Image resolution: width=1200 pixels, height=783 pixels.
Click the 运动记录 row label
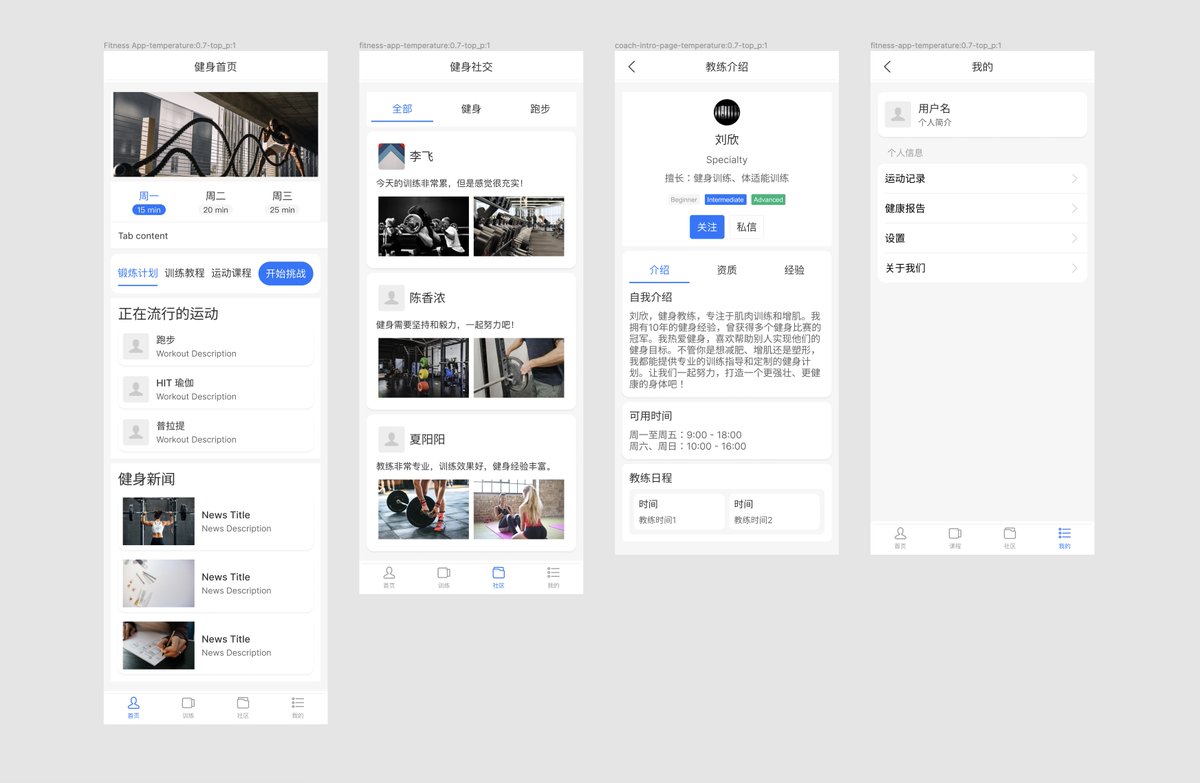tap(905, 179)
